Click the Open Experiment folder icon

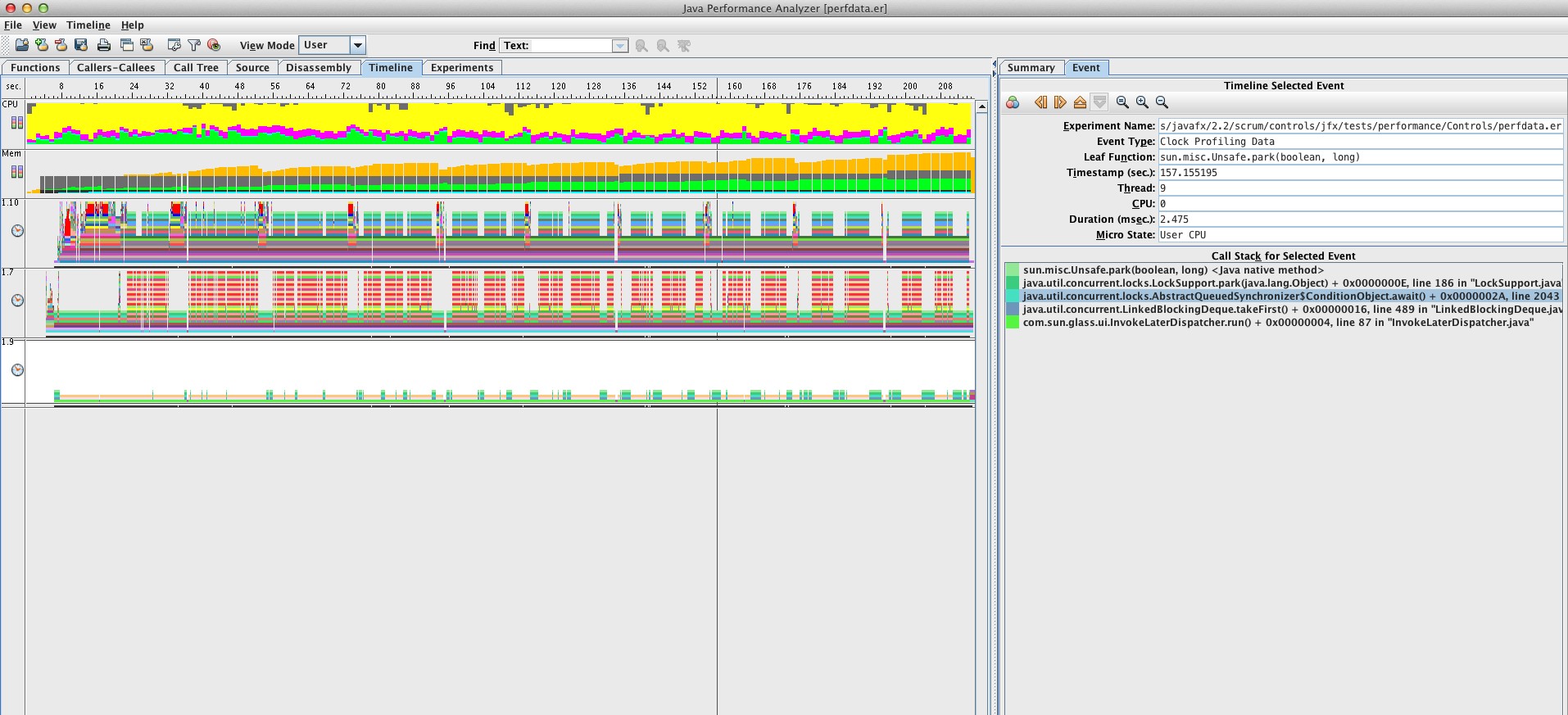point(22,45)
